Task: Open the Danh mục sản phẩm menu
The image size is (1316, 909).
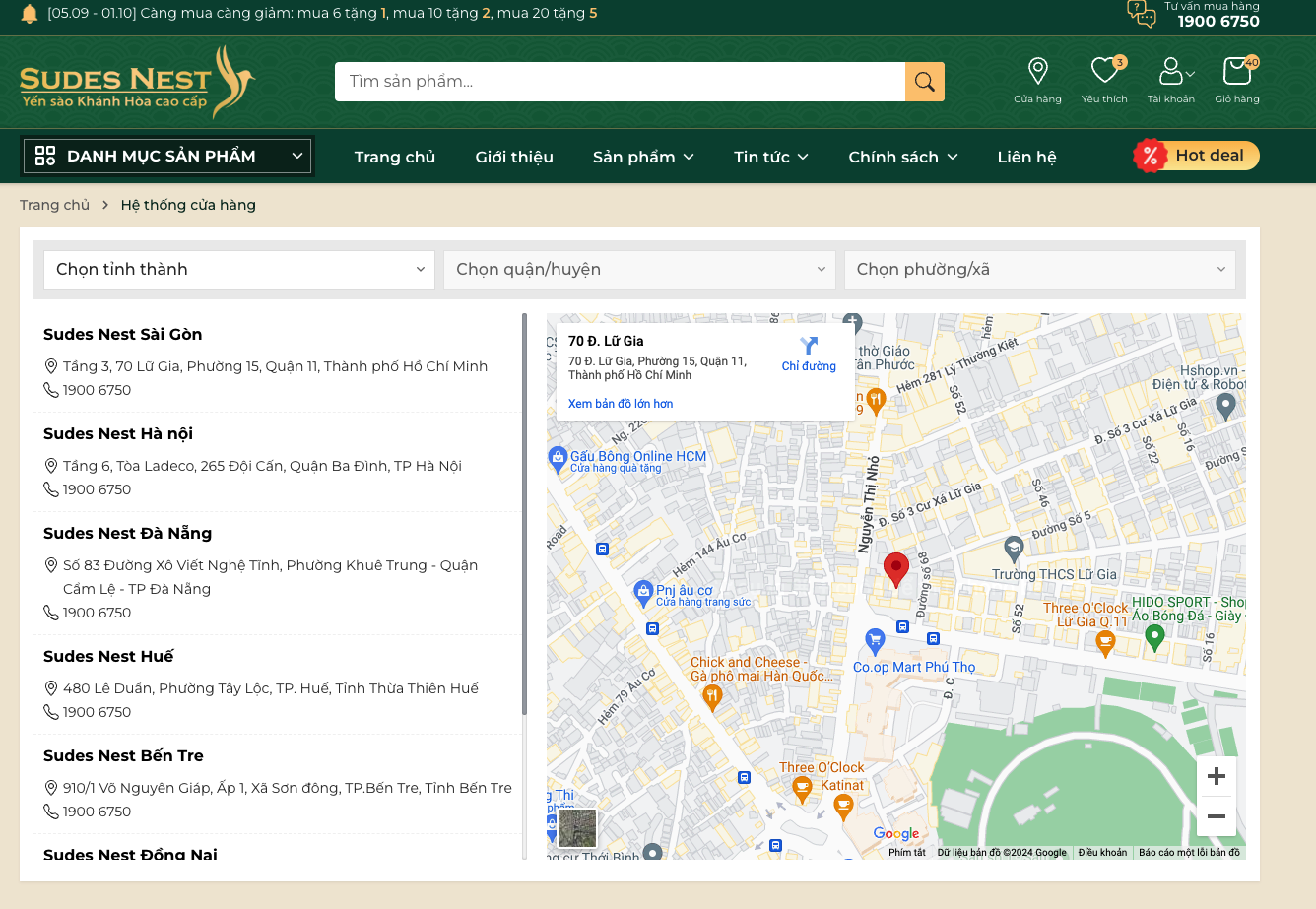Action: [x=167, y=156]
